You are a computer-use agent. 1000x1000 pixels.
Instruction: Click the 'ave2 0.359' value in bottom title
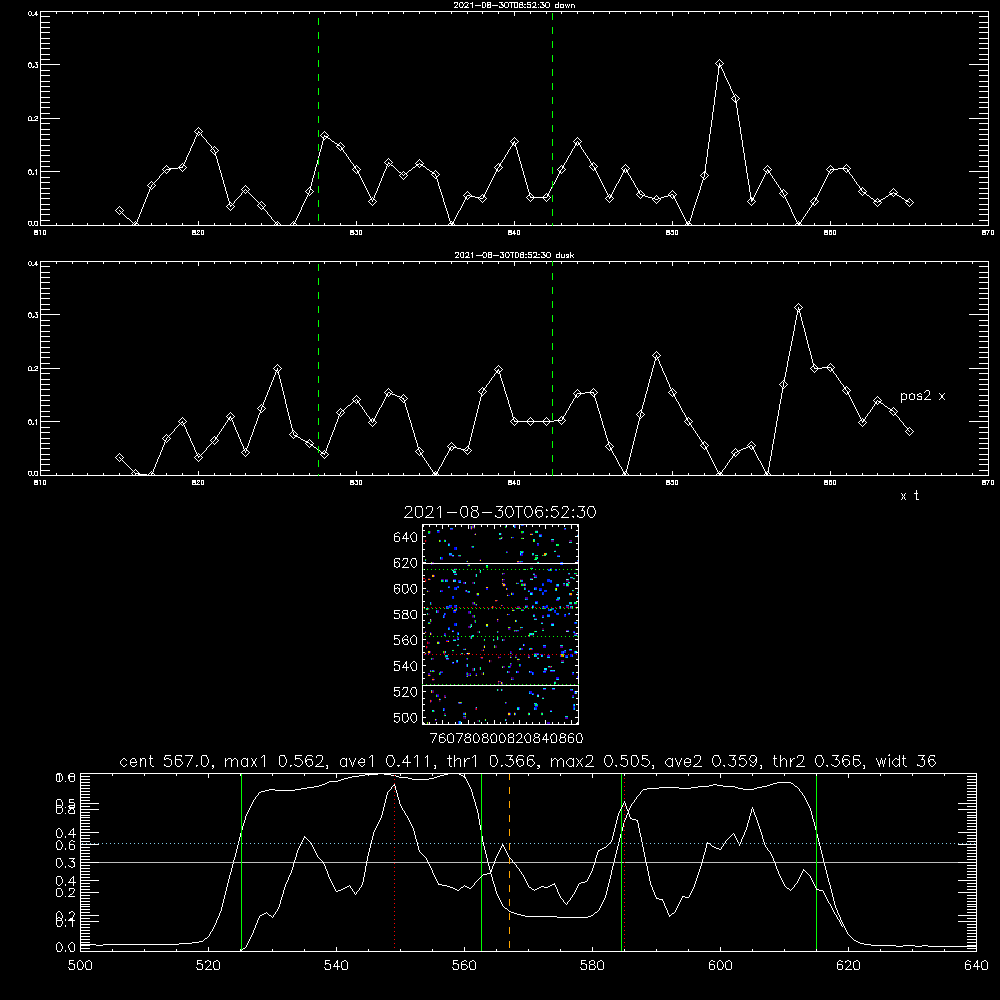click(711, 761)
